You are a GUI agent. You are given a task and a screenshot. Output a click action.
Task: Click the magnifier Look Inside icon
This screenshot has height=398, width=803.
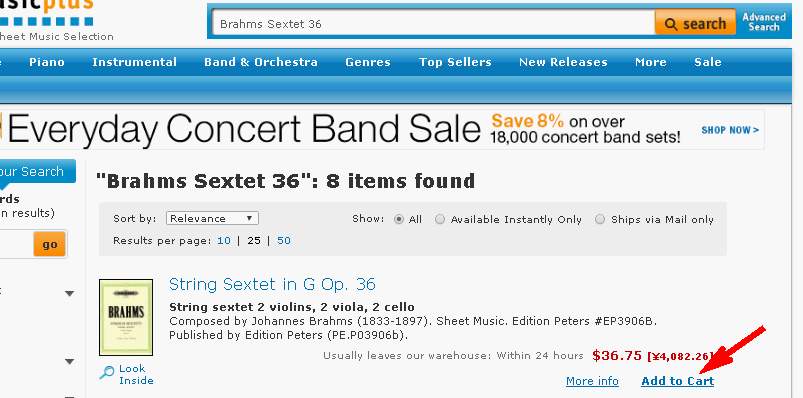coord(107,372)
